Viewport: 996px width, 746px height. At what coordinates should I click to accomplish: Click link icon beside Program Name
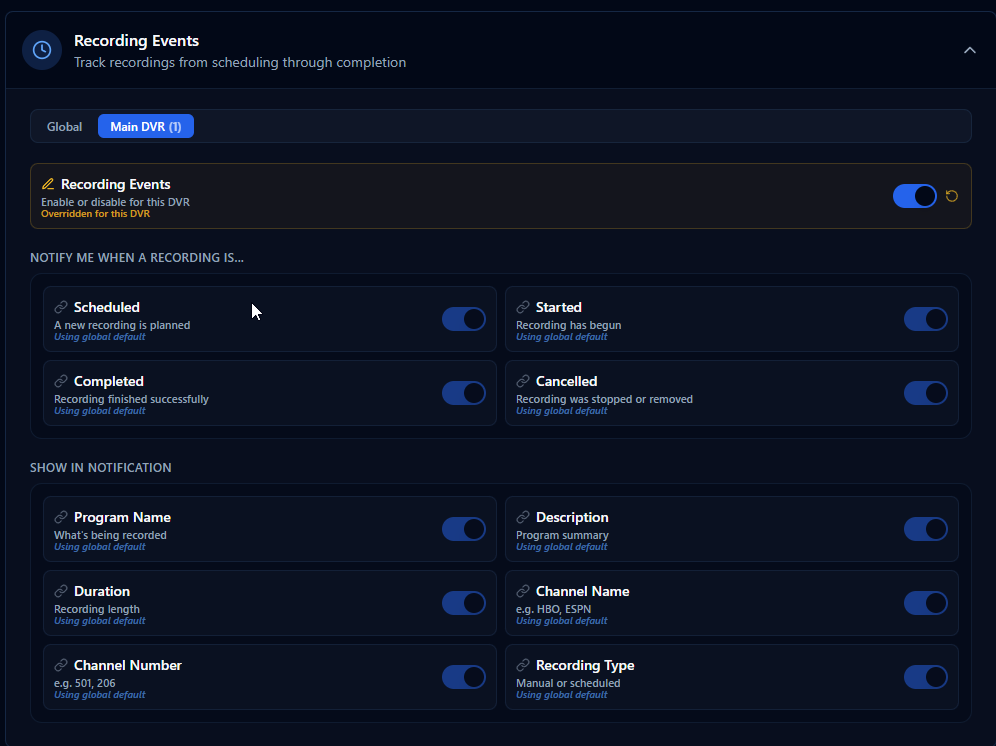[61, 518]
